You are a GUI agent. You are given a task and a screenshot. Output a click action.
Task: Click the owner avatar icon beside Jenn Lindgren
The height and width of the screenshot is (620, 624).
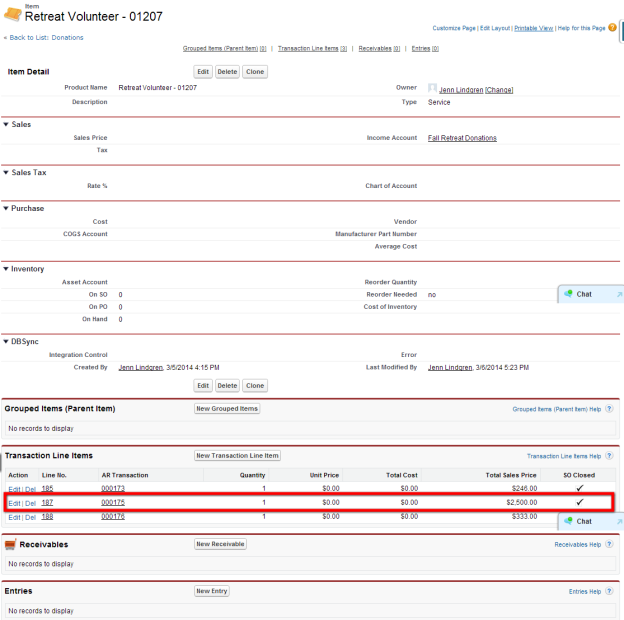432,89
